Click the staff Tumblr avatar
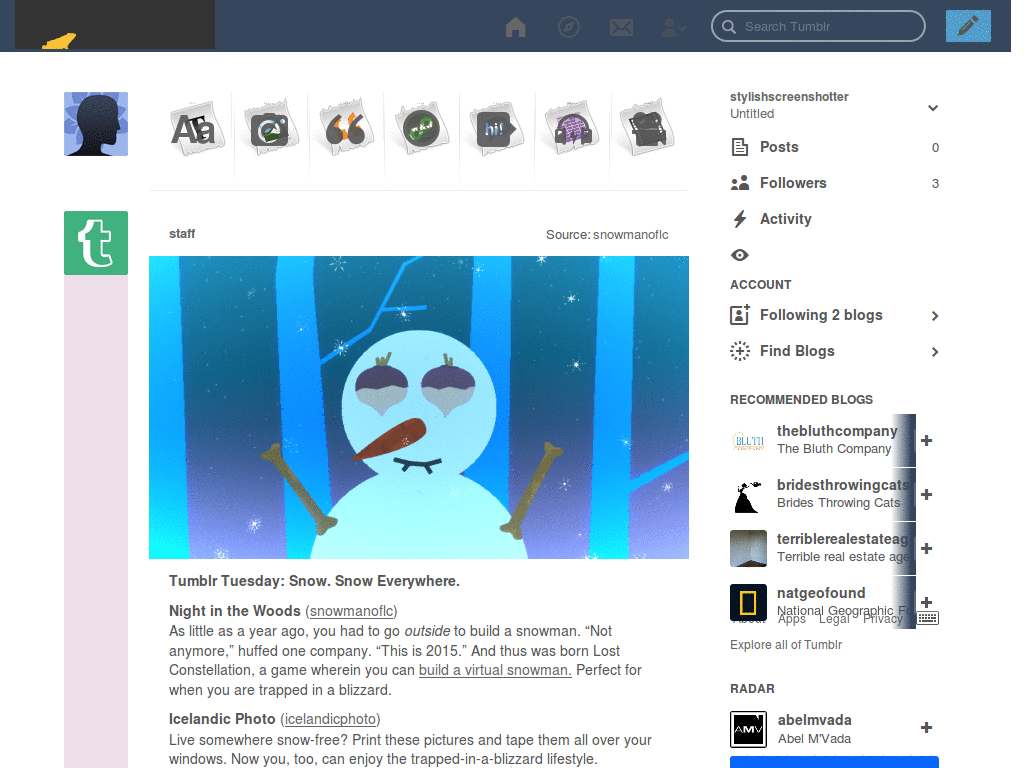Screen dimensions: 1024x768 click(x=96, y=243)
